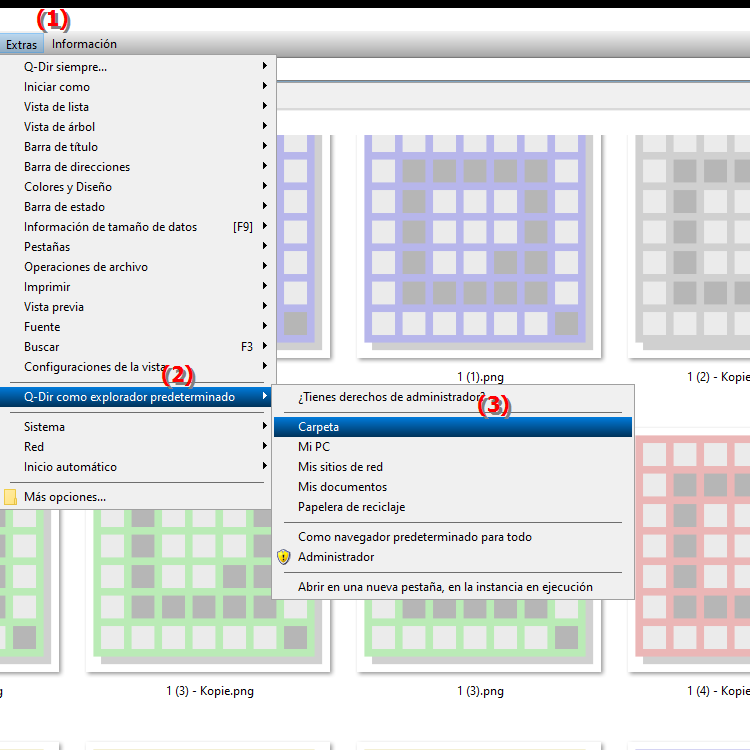750x750 pixels.
Task: Click file name 1 (4) - Kopie
Action: click(x=718, y=691)
